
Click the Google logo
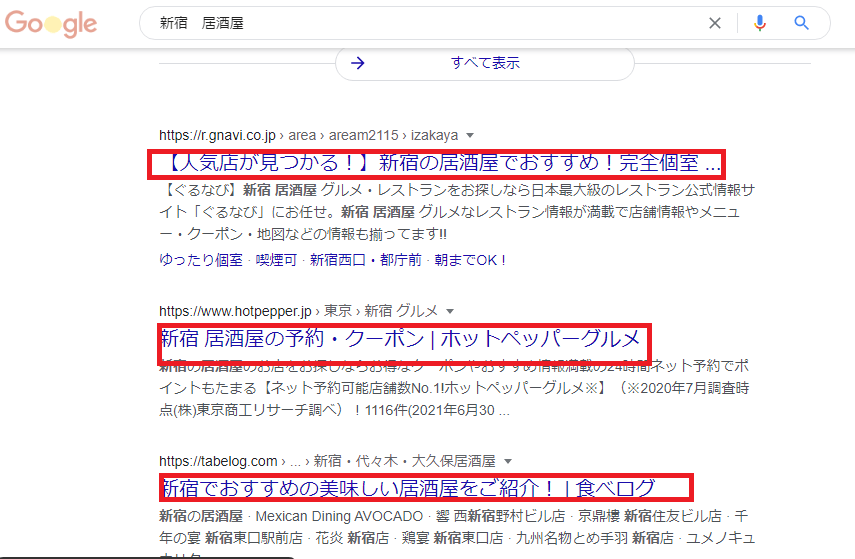tap(51, 23)
